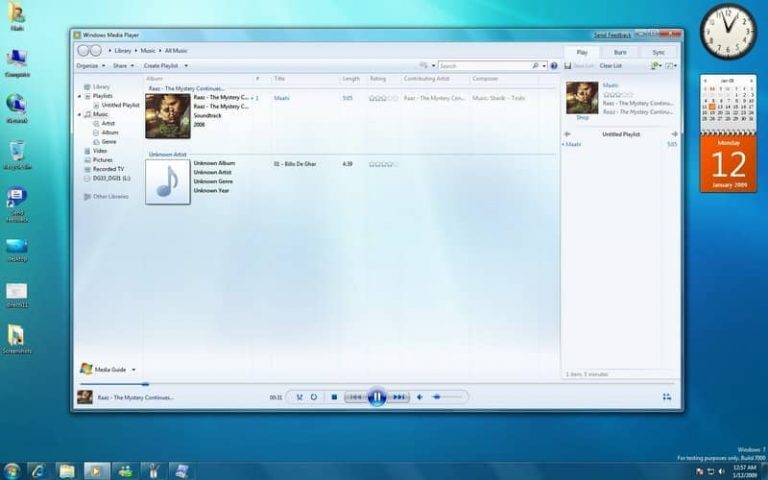Click the magnifier icon in the search box
The height and width of the screenshot is (480, 768).
coord(535,66)
